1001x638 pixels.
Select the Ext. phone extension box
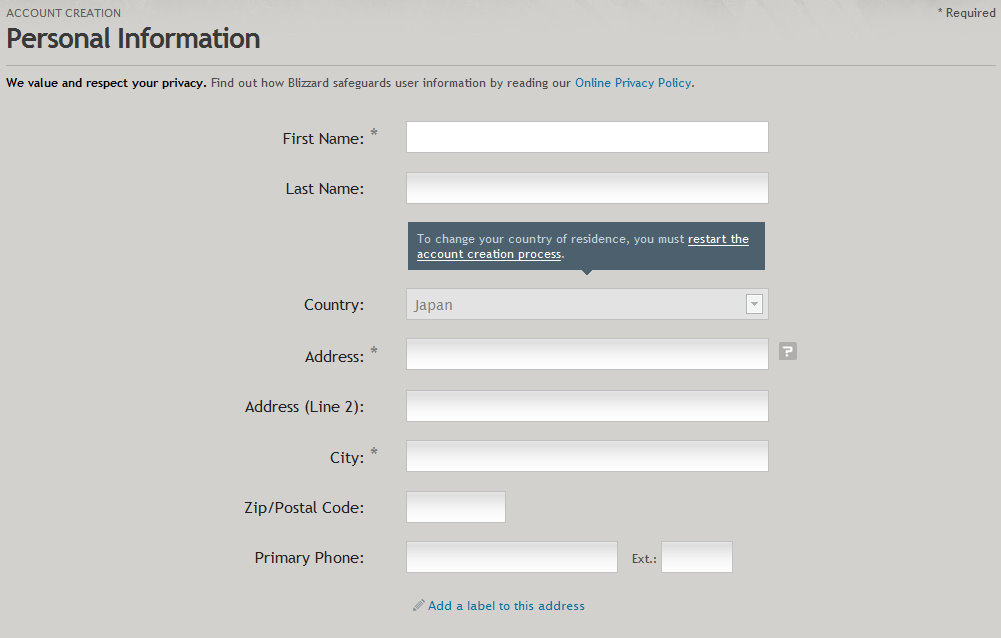[696, 557]
